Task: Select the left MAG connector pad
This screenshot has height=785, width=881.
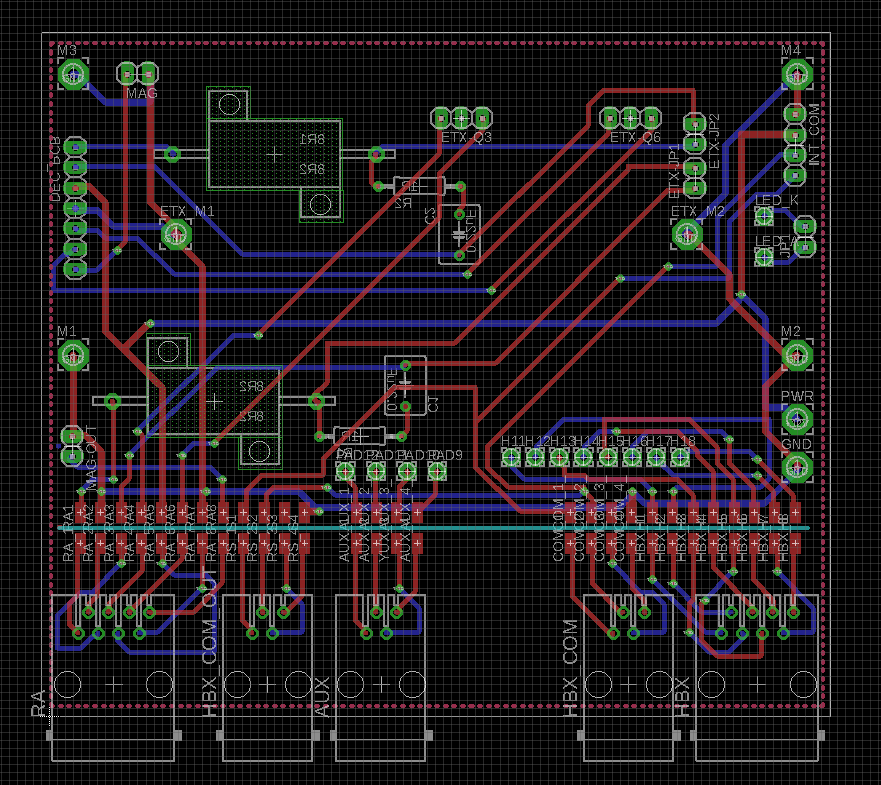Action: 128,73
